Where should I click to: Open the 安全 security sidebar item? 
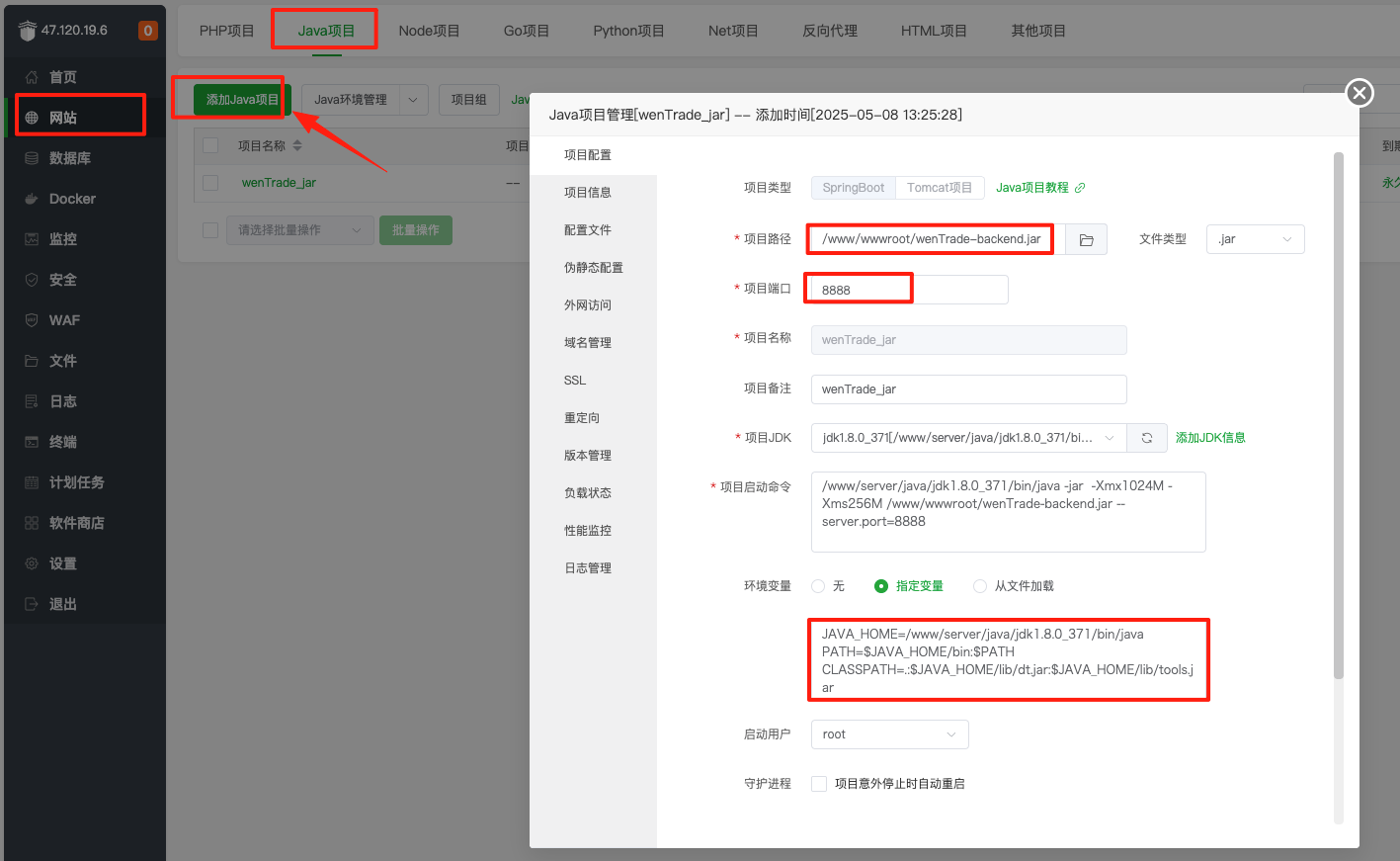85,280
